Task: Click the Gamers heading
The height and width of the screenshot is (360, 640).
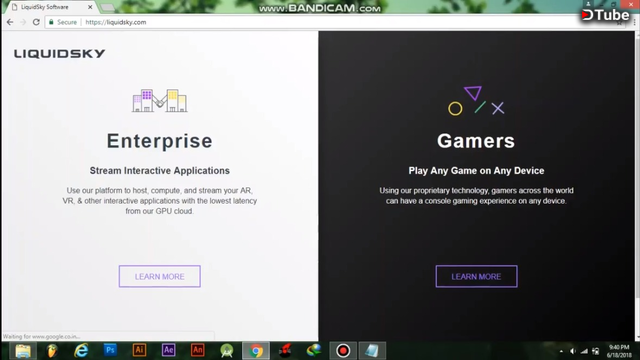Action: coord(476,141)
